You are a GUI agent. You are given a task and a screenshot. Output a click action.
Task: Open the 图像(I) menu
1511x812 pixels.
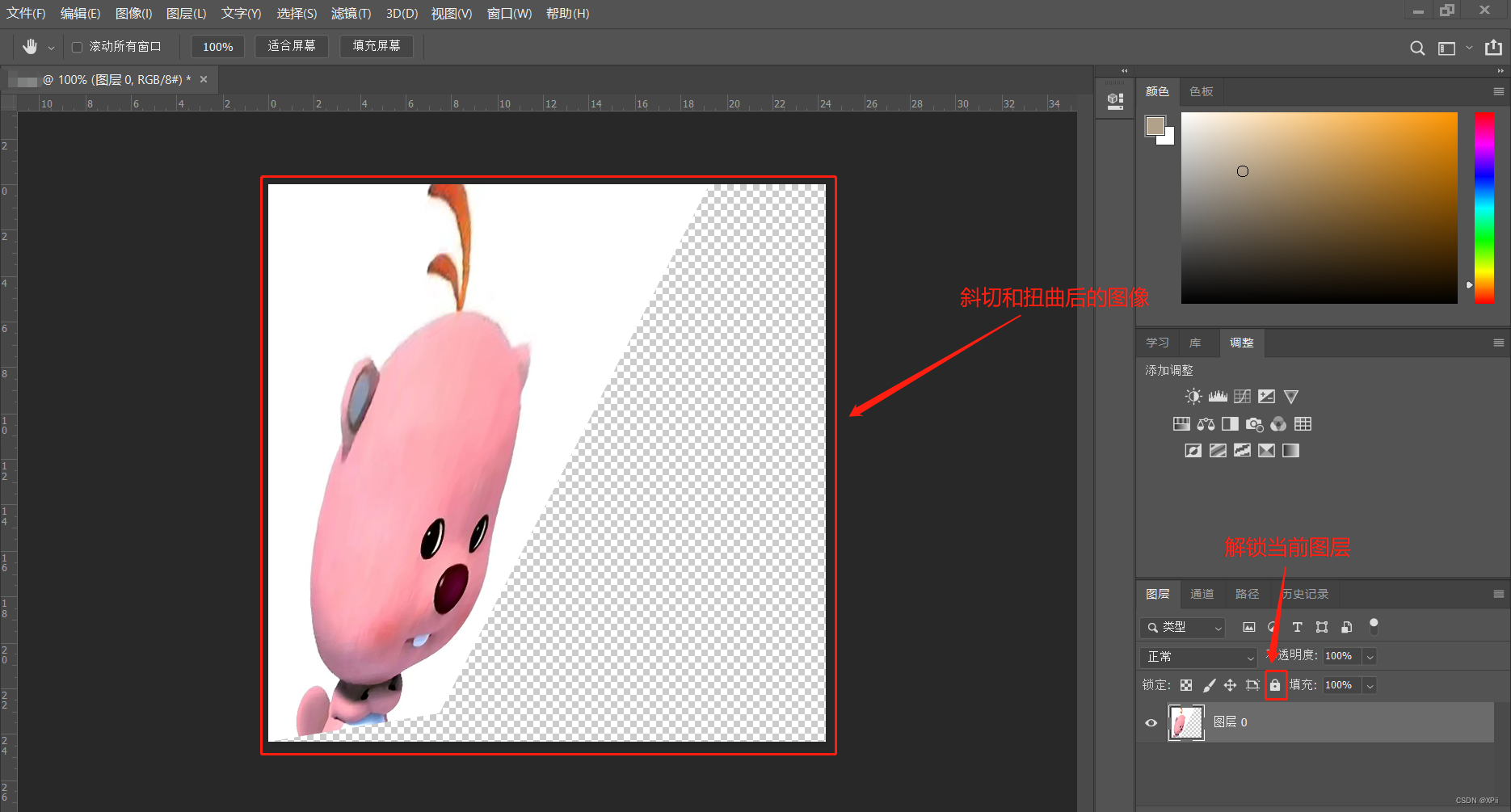(133, 14)
